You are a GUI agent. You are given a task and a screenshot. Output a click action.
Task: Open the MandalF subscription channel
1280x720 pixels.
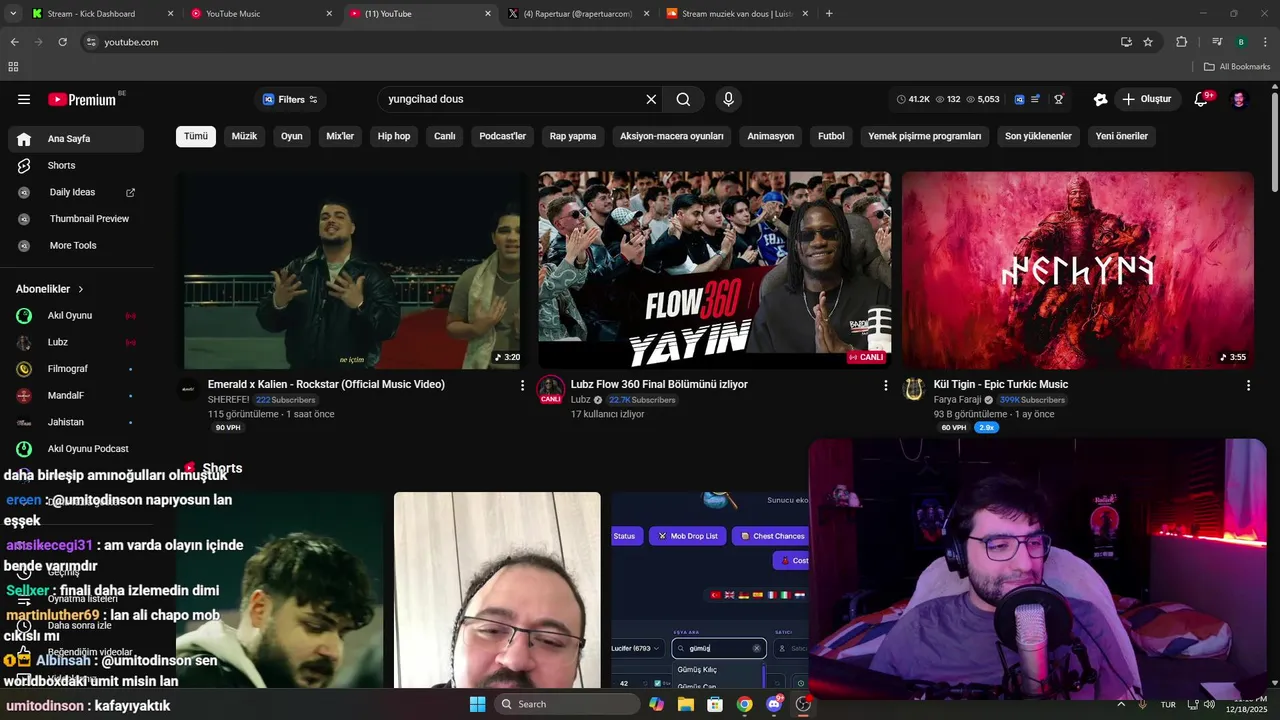click(x=76, y=396)
